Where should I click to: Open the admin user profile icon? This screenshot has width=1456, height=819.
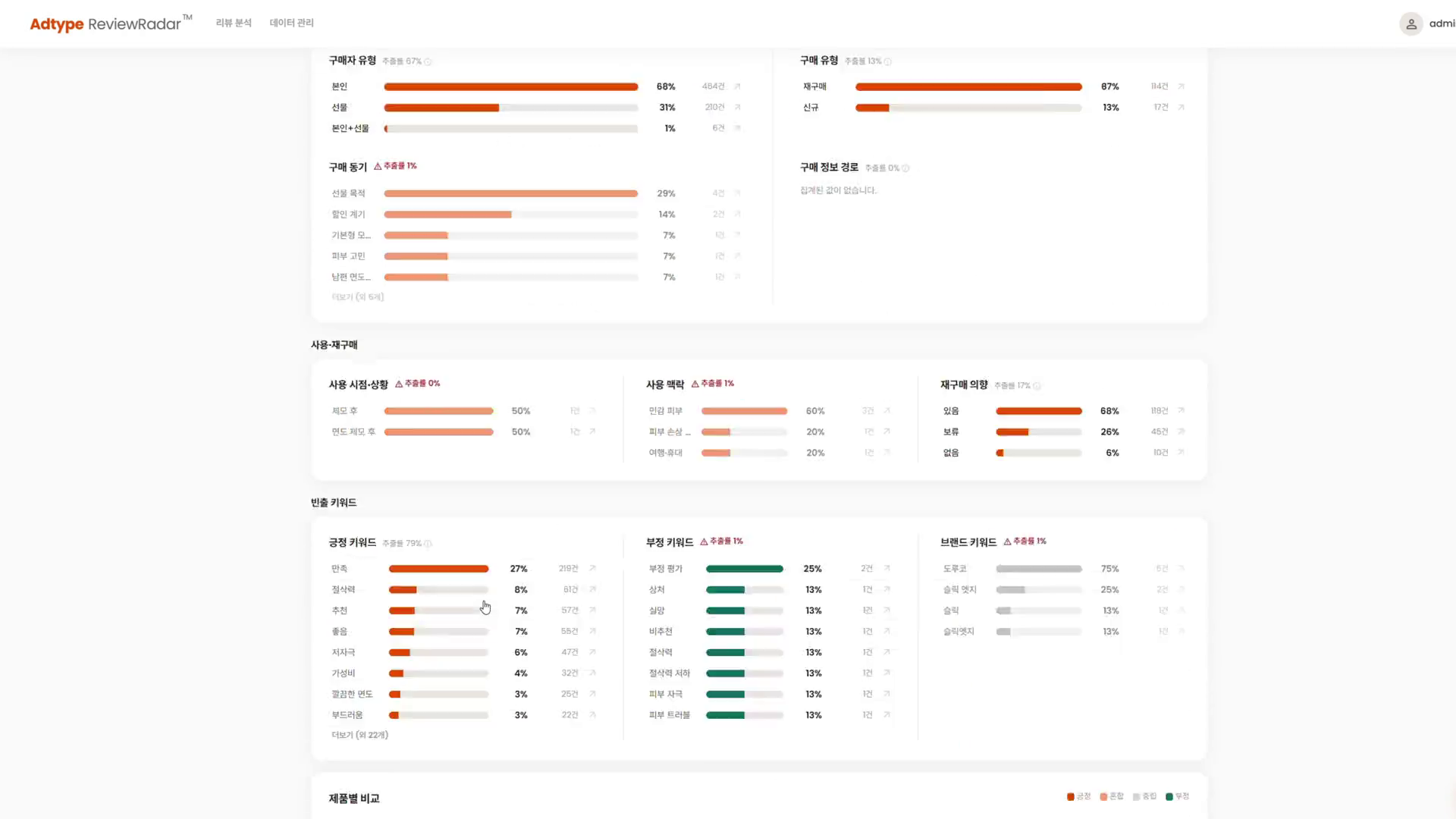pyautogui.click(x=1410, y=24)
